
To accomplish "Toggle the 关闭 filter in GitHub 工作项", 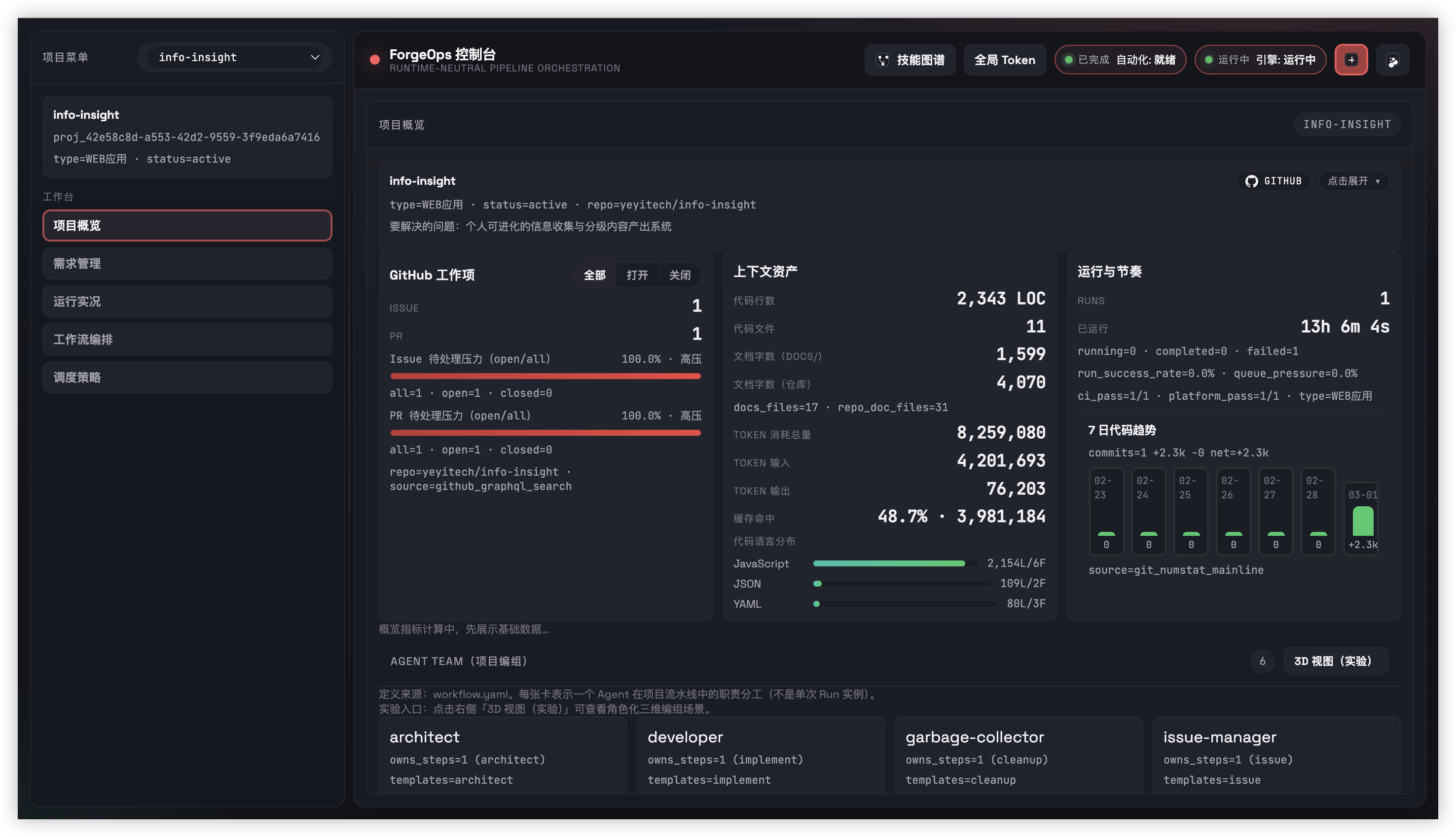I will (680, 276).
